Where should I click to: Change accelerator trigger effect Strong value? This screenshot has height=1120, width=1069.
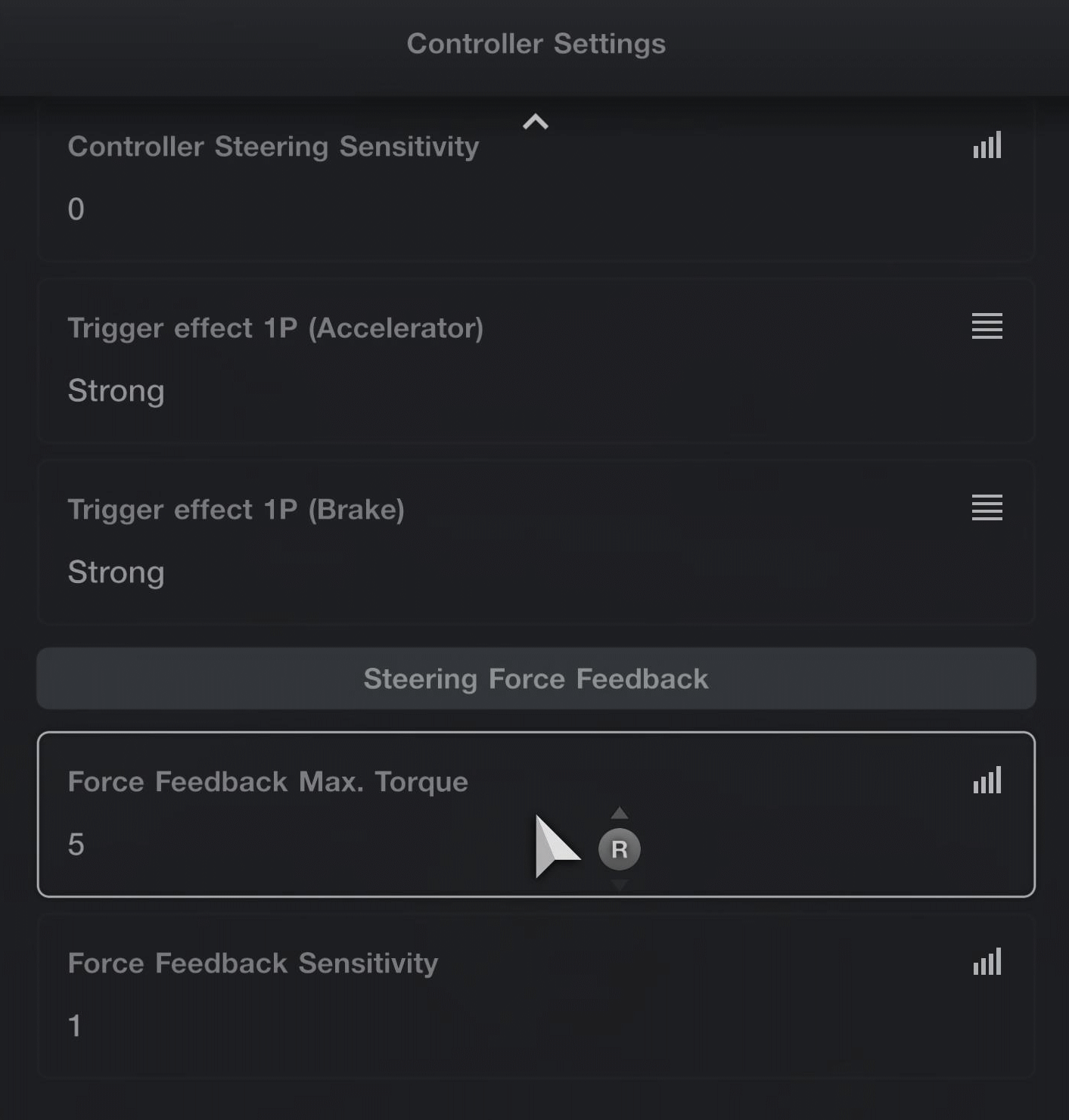point(116,391)
